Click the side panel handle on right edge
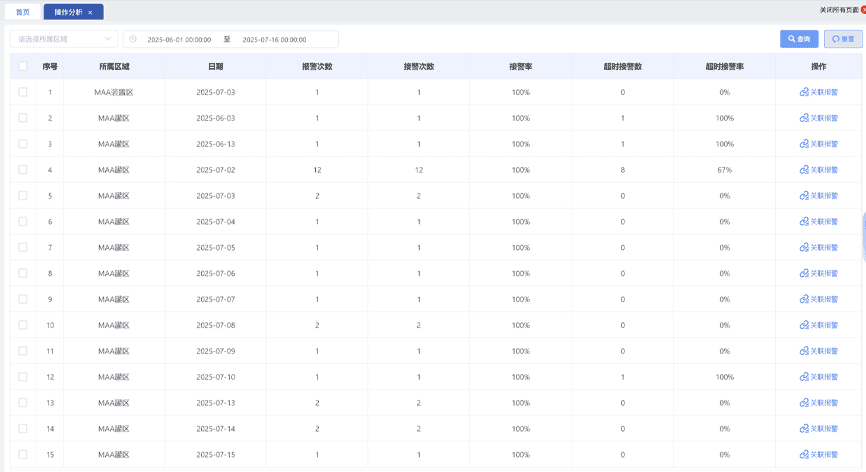 [863, 234]
